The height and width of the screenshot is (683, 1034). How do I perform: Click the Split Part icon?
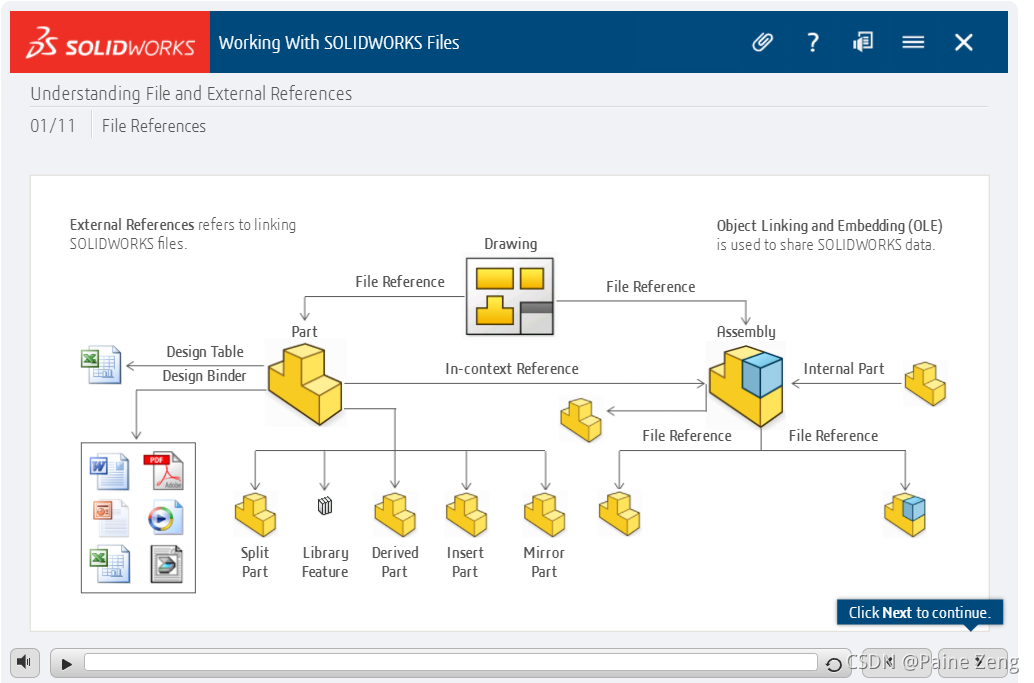tap(255, 515)
